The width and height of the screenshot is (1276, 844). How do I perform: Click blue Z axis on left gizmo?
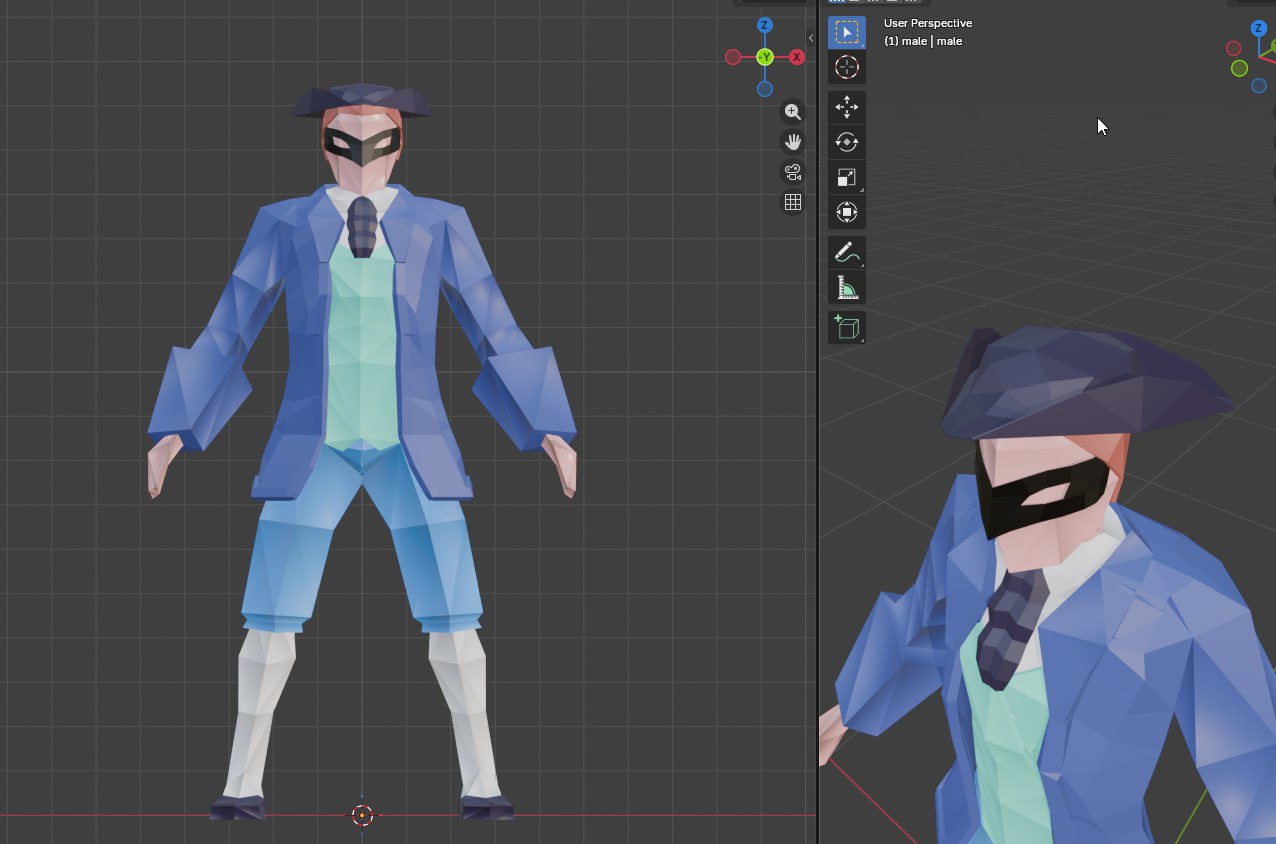point(765,26)
